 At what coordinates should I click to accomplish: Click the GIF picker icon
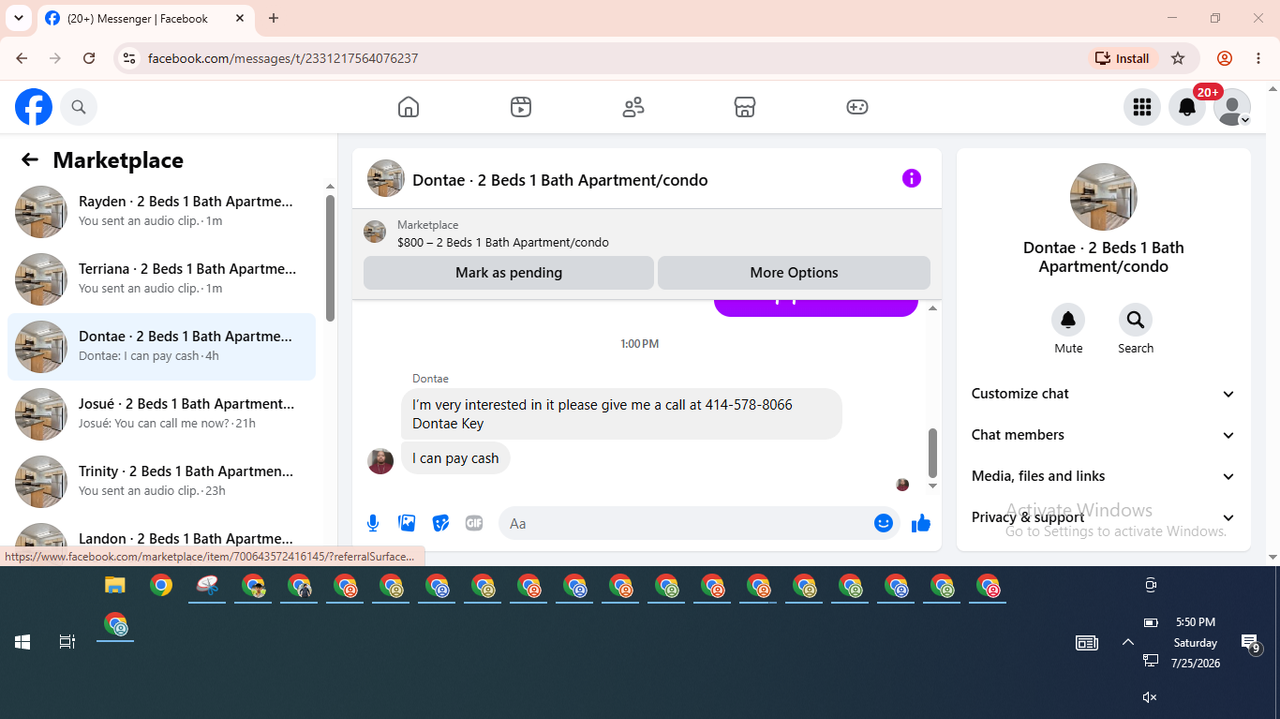pos(474,523)
